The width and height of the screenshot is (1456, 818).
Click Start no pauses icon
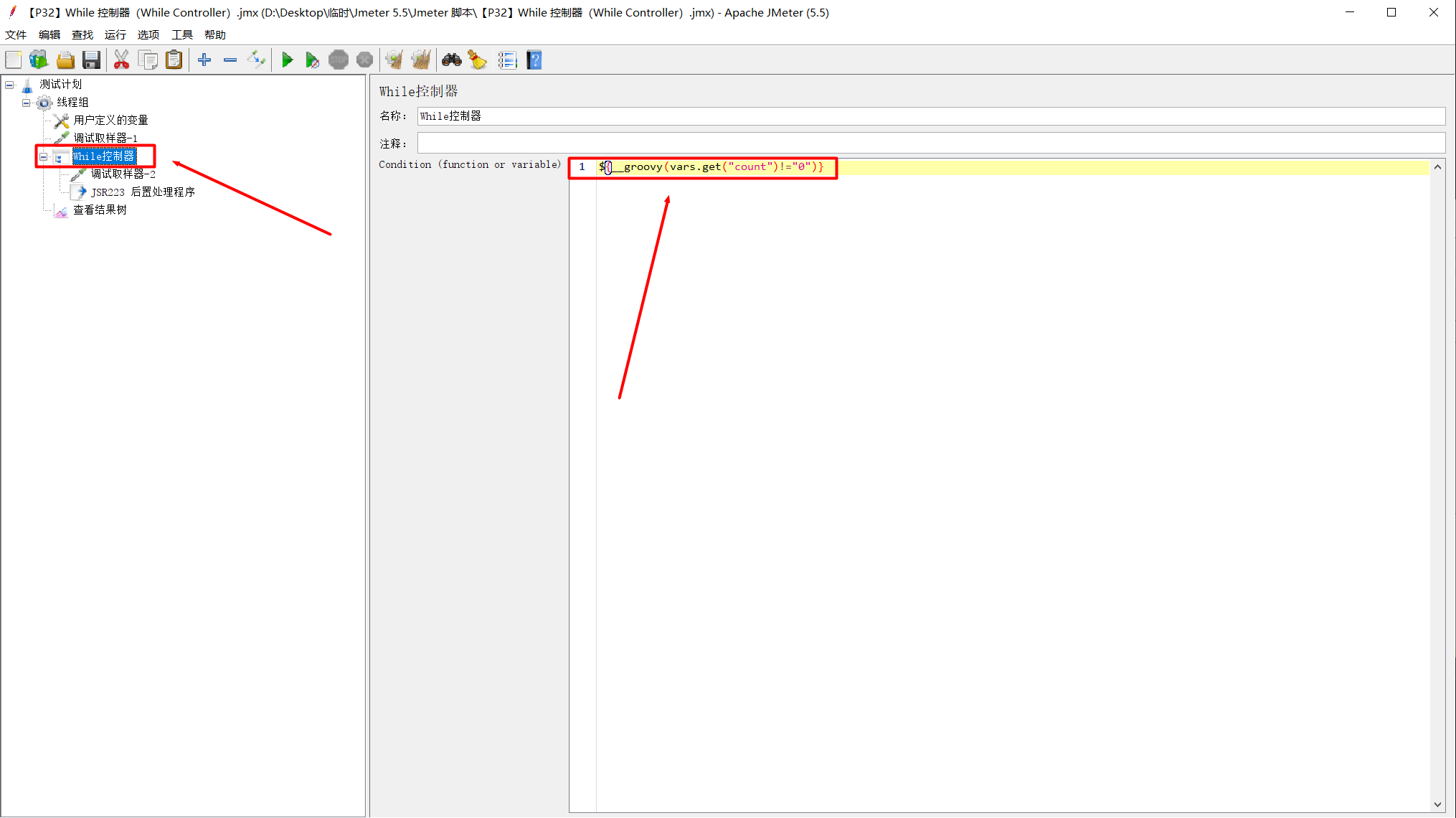point(312,60)
